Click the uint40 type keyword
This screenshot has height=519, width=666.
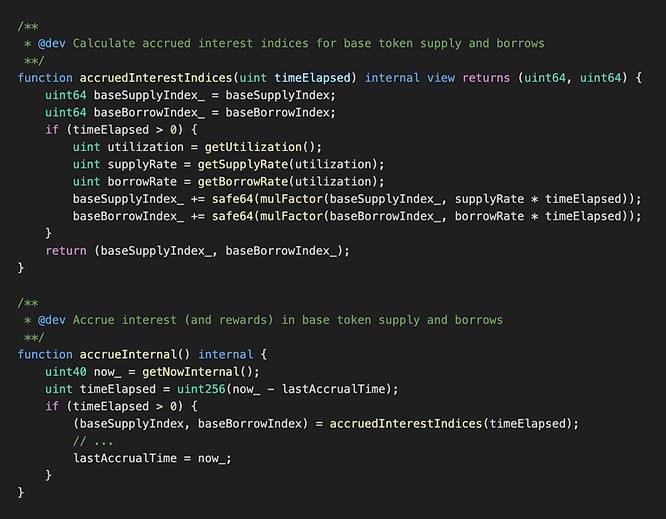pos(66,371)
